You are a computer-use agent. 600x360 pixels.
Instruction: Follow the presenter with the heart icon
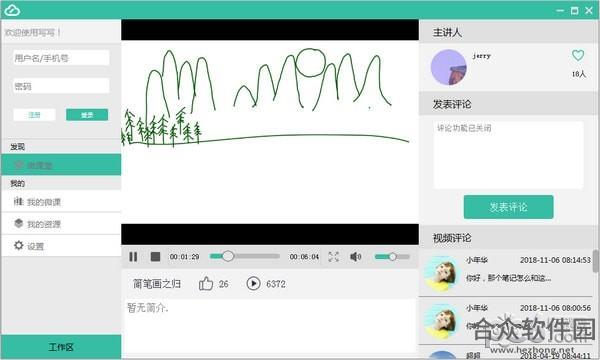click(578, 55)
